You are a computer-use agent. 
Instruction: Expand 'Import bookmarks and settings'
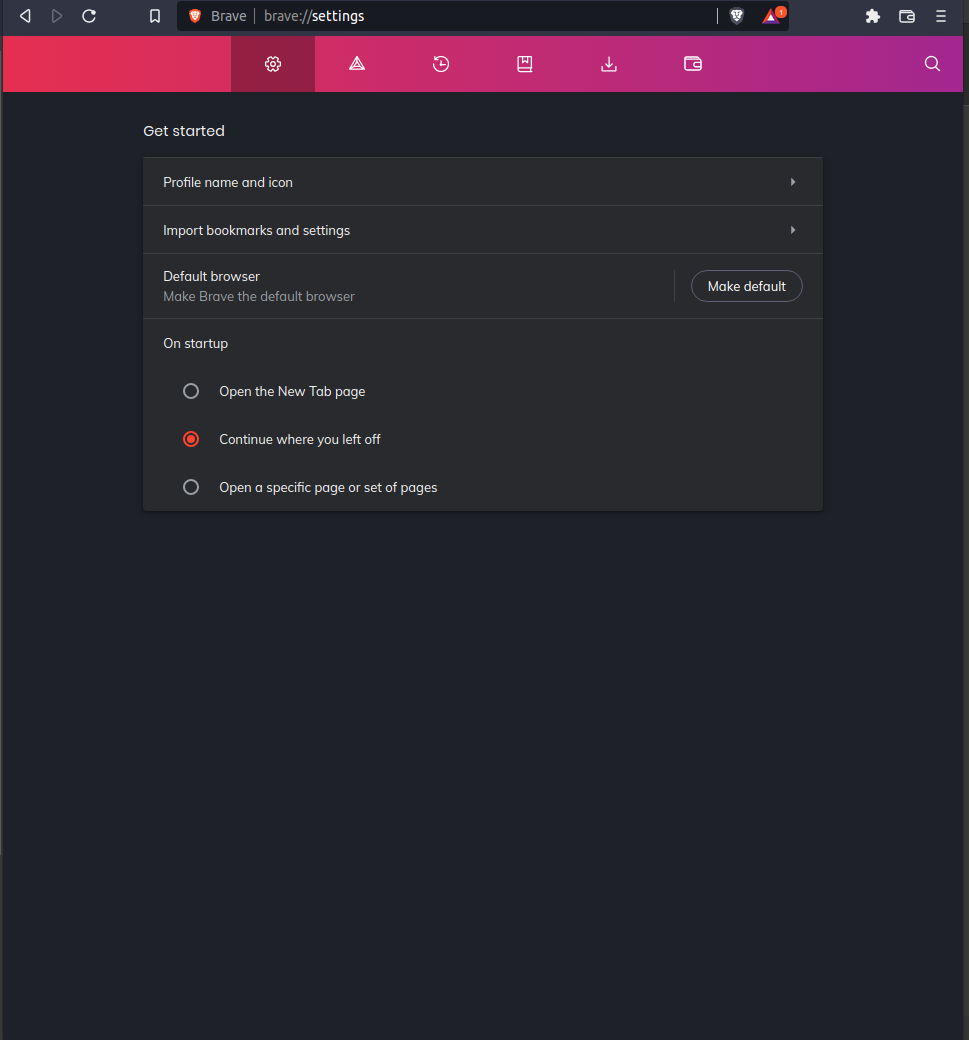click(x=482, y=229)
